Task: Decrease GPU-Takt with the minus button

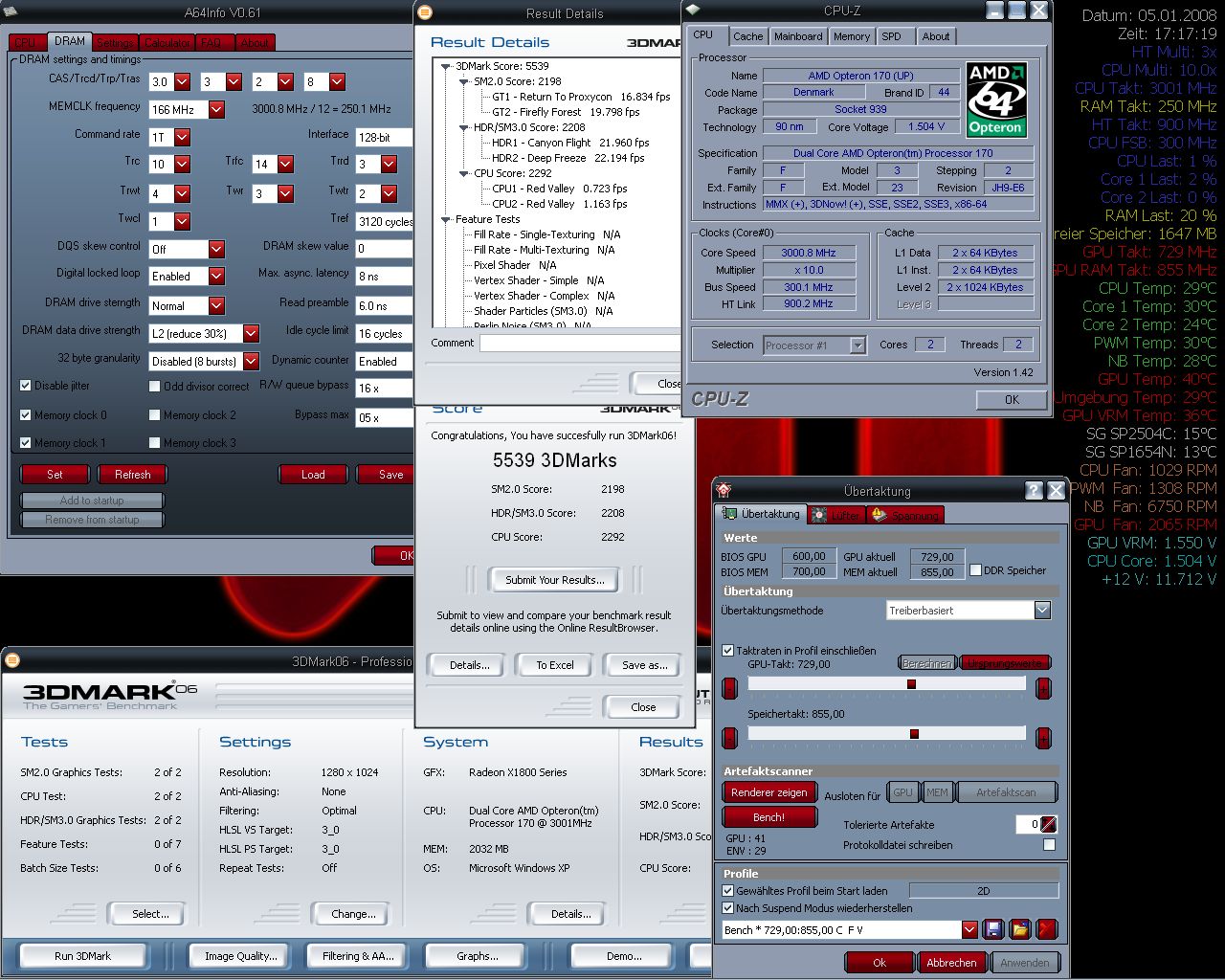Action: click(x=730, y=687)
